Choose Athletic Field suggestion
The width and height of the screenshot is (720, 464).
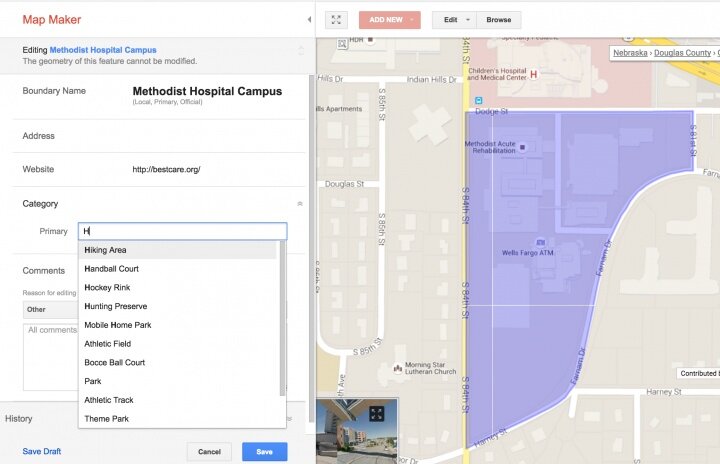178,344
